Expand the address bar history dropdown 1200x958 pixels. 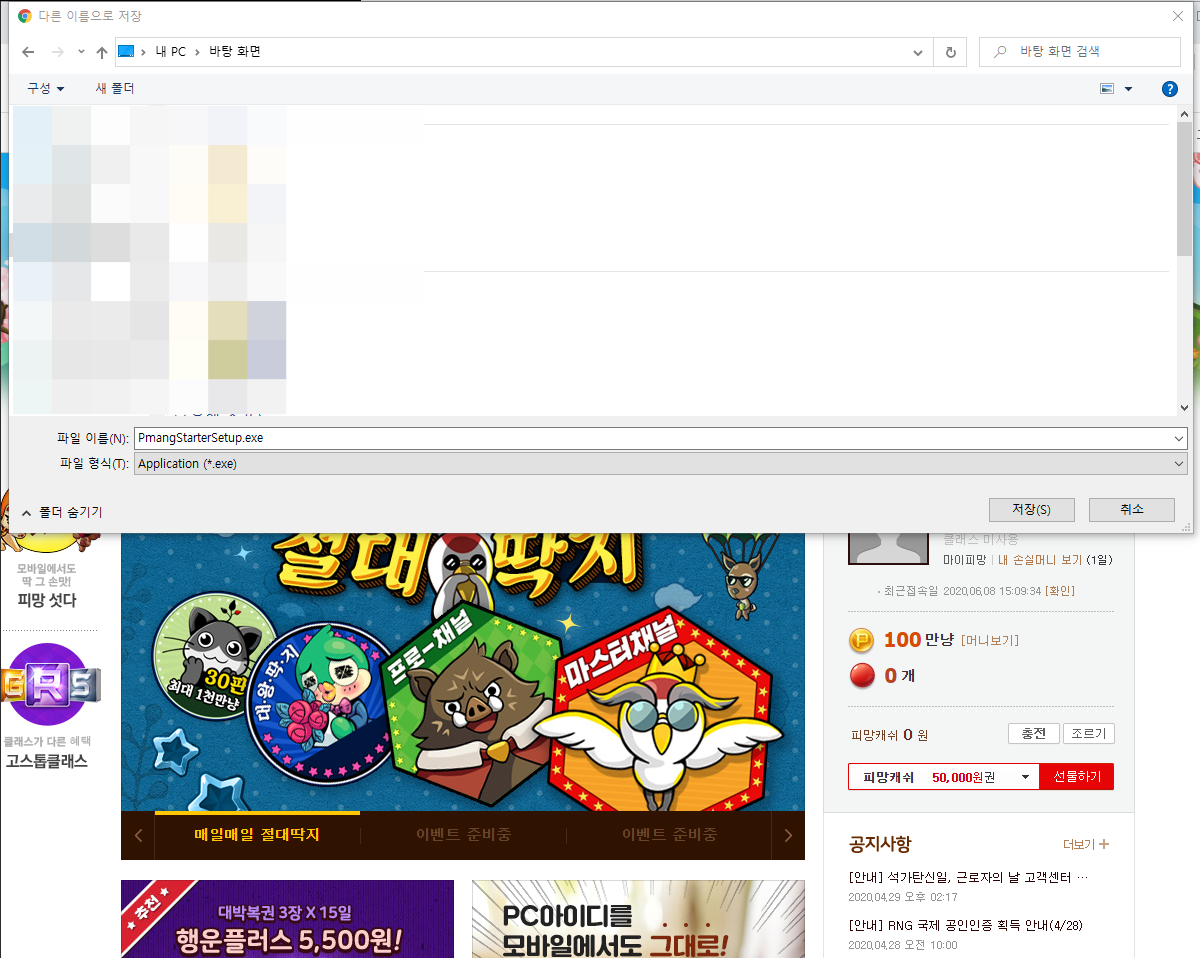[x=918, y=52]
